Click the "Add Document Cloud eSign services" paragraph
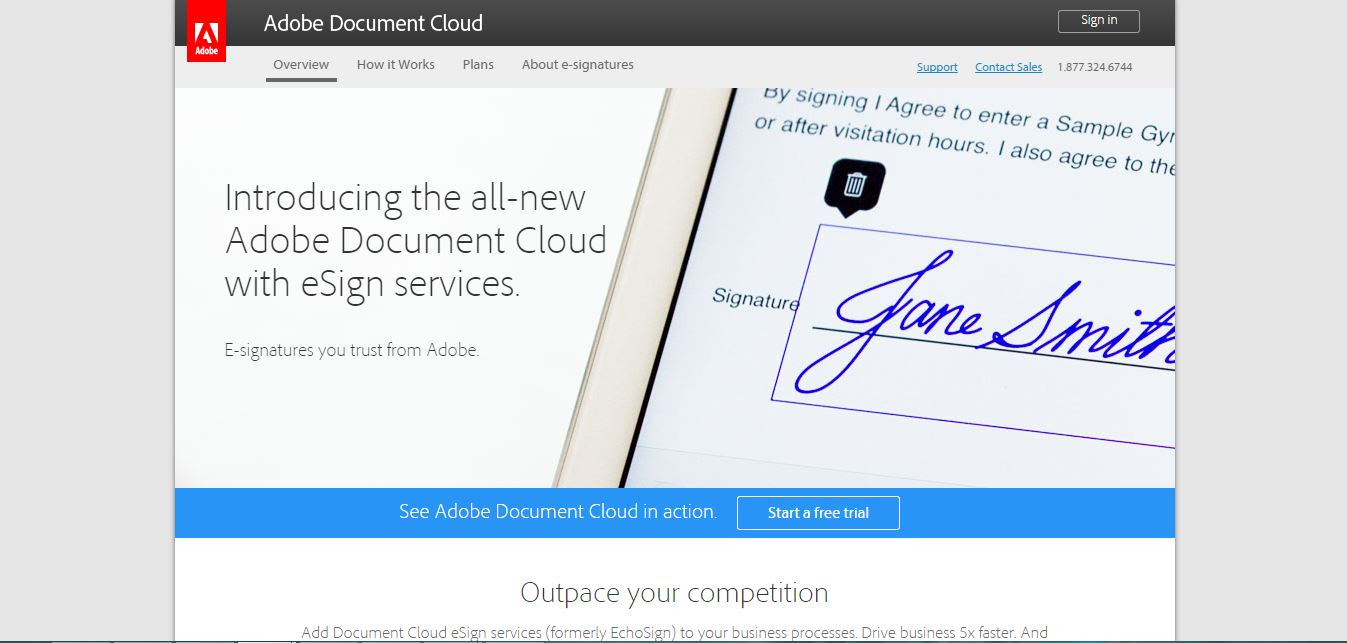The width and height of the screenshot is (1347, 643). pos(674,634)
